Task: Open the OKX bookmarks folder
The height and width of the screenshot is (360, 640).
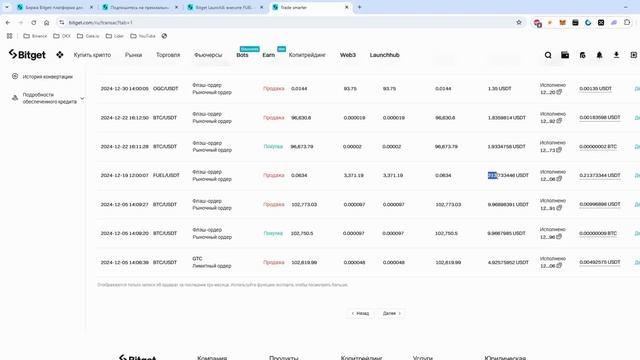Action: (62, 36)
